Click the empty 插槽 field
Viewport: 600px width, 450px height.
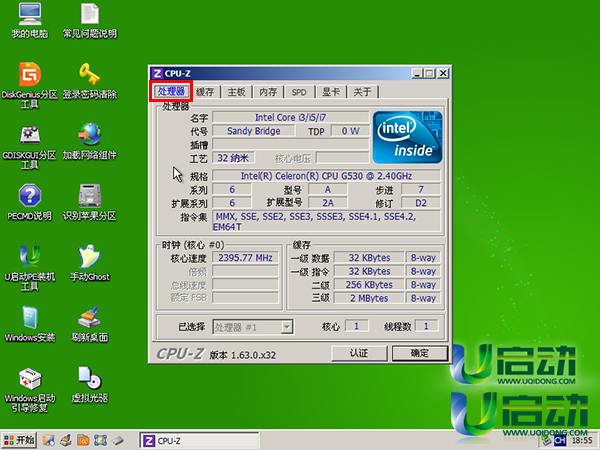click(x=291, y=145)
